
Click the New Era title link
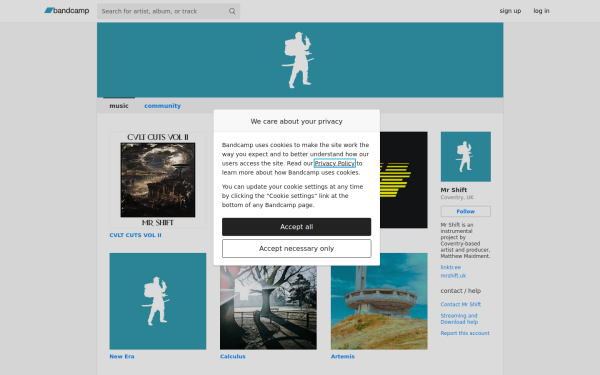pyautogui.click(x=122, y=356)
